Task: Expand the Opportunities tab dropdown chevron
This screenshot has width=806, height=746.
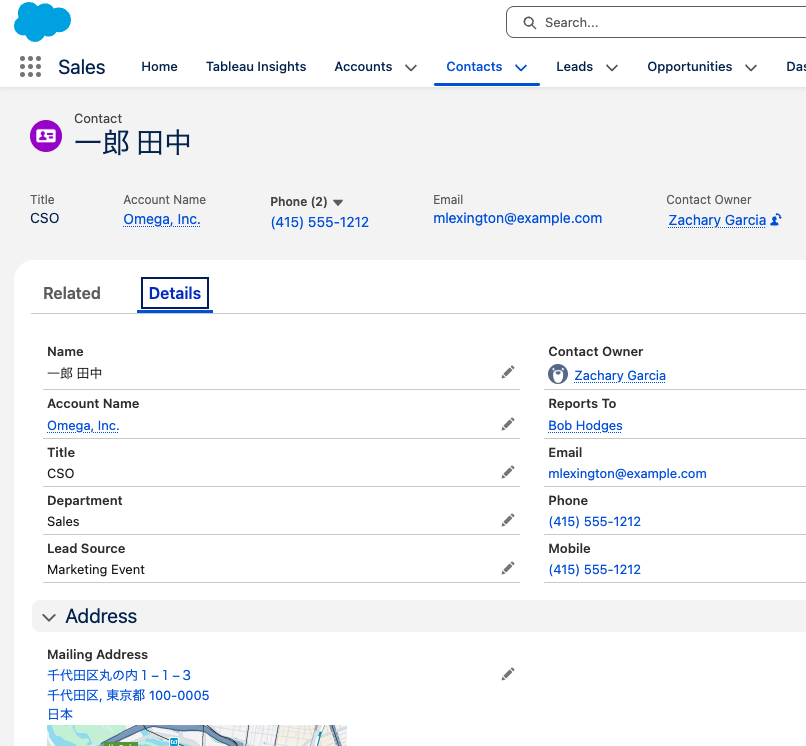Action: pyautogui.click(x=751, y=67)
